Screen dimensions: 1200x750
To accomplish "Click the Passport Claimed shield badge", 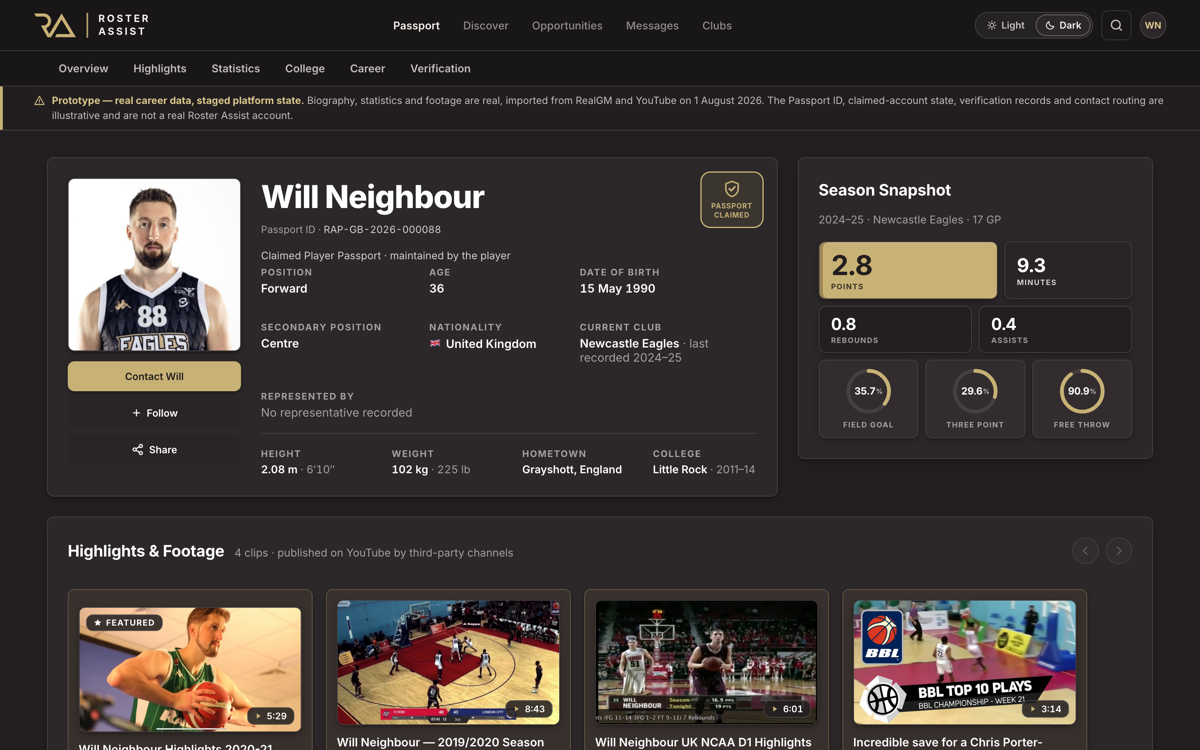I will coord(732,200).
